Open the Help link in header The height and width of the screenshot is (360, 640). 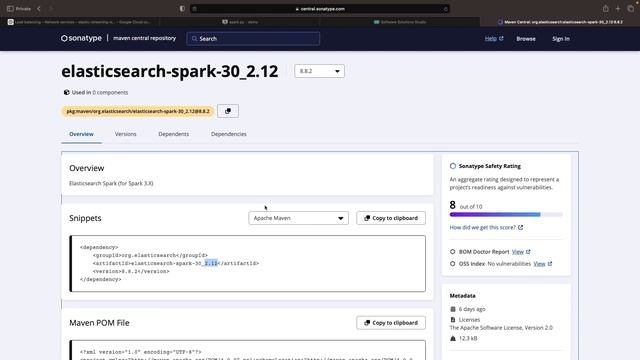coord(491,38)
